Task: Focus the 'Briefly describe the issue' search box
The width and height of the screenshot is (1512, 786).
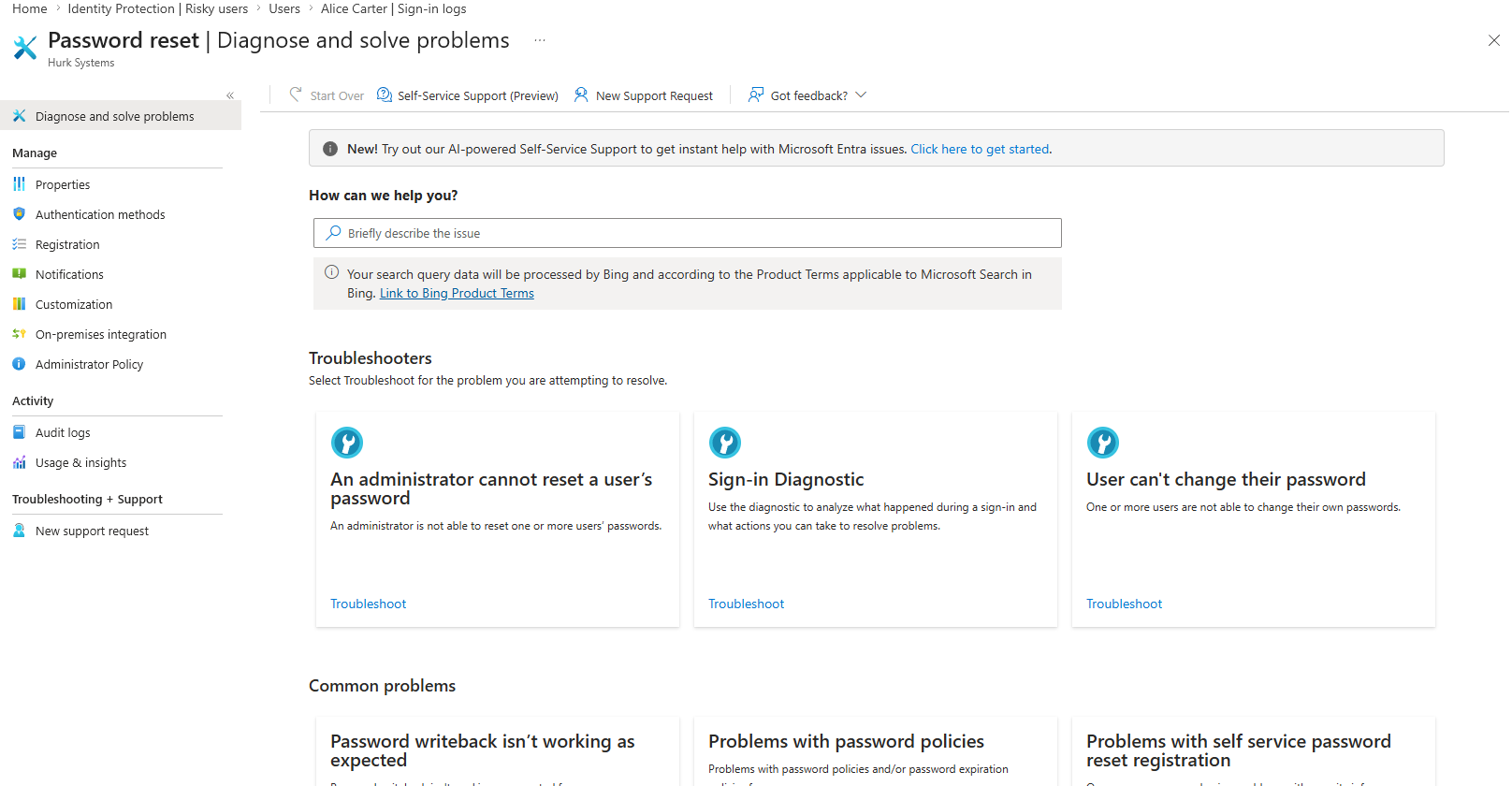Action: click(688, 233)
